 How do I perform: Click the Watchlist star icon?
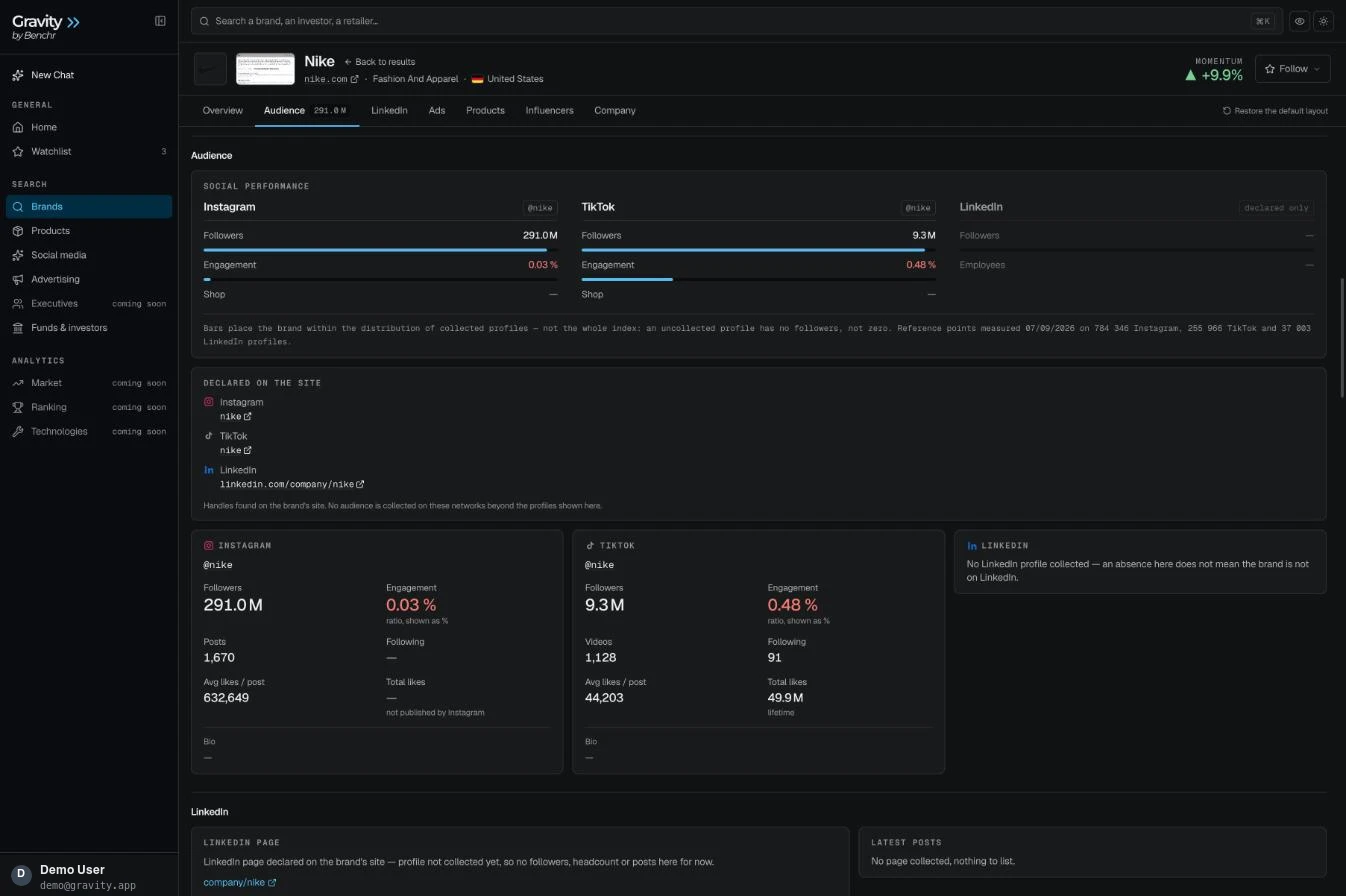(18, 152)
